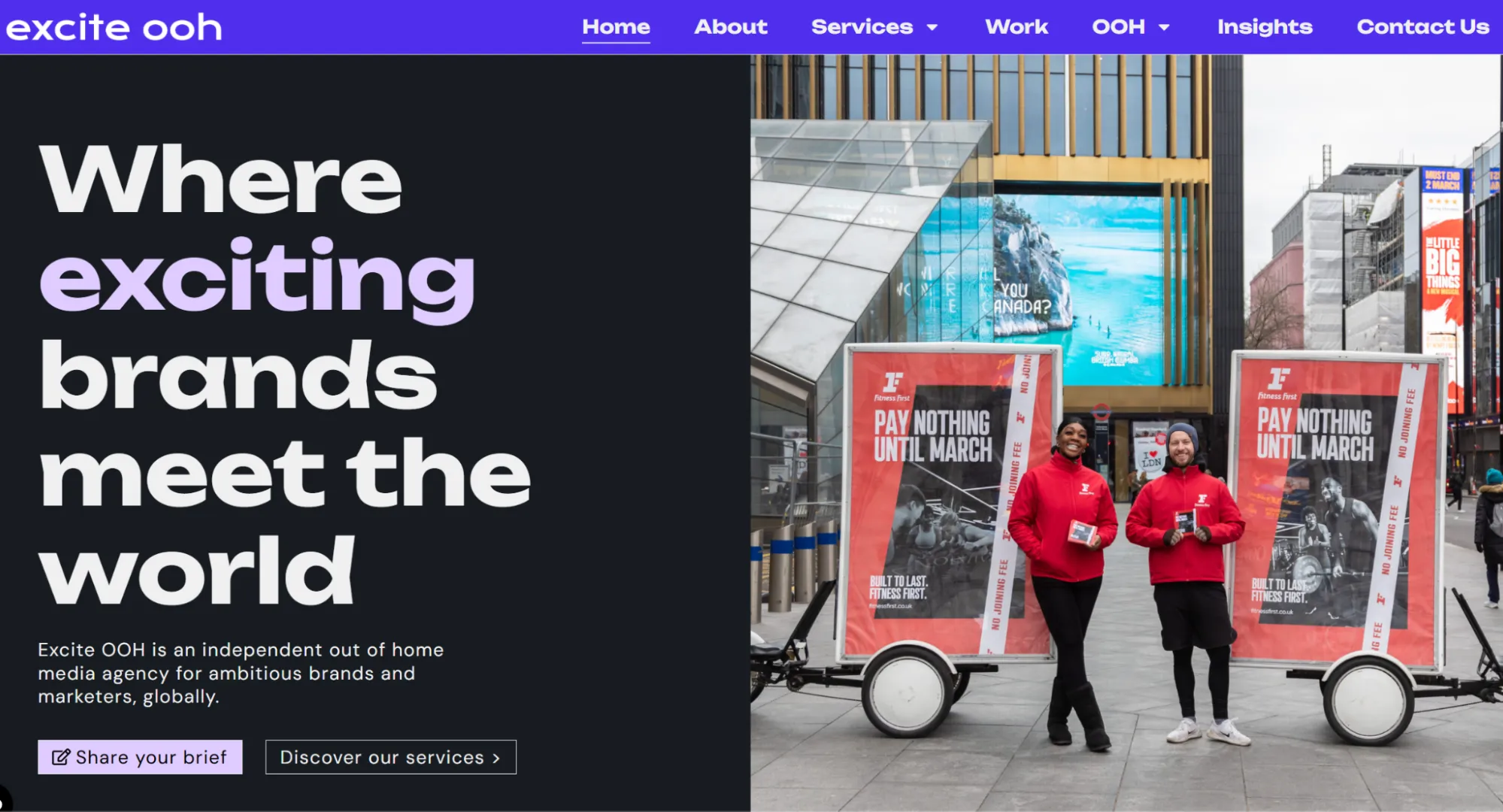This screenshot has width=1503, height=812.
Task: Click the Discover our services button
Action: 391,757
